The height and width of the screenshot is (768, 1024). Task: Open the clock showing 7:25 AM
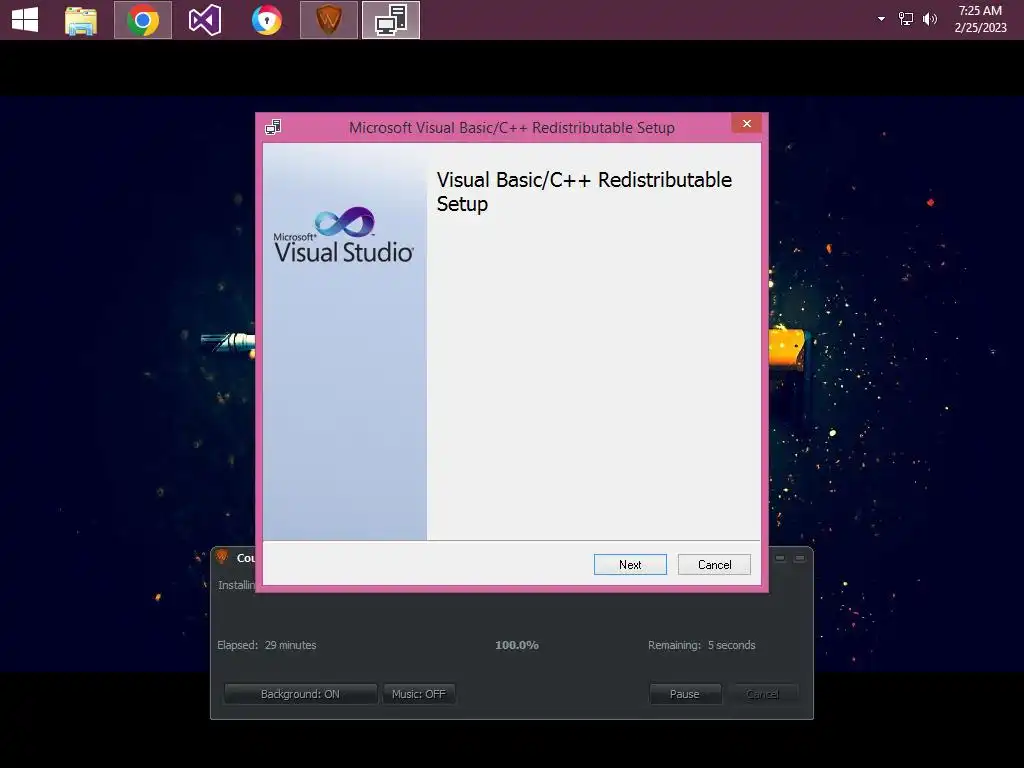[x=980, y=19]
